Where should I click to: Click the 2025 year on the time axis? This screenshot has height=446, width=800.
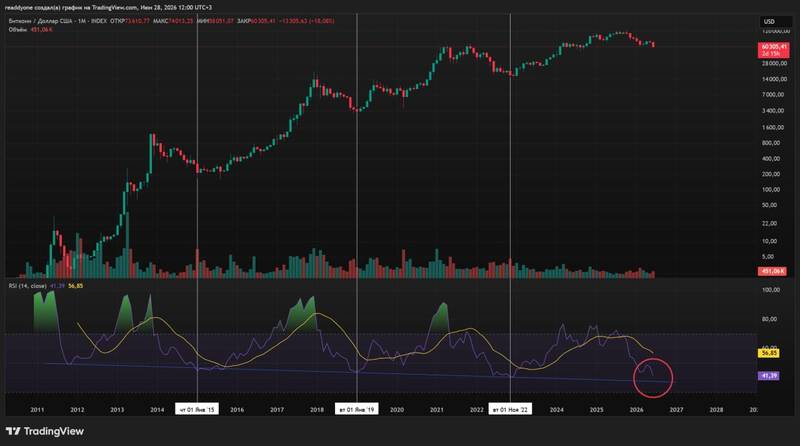[596, 410]
